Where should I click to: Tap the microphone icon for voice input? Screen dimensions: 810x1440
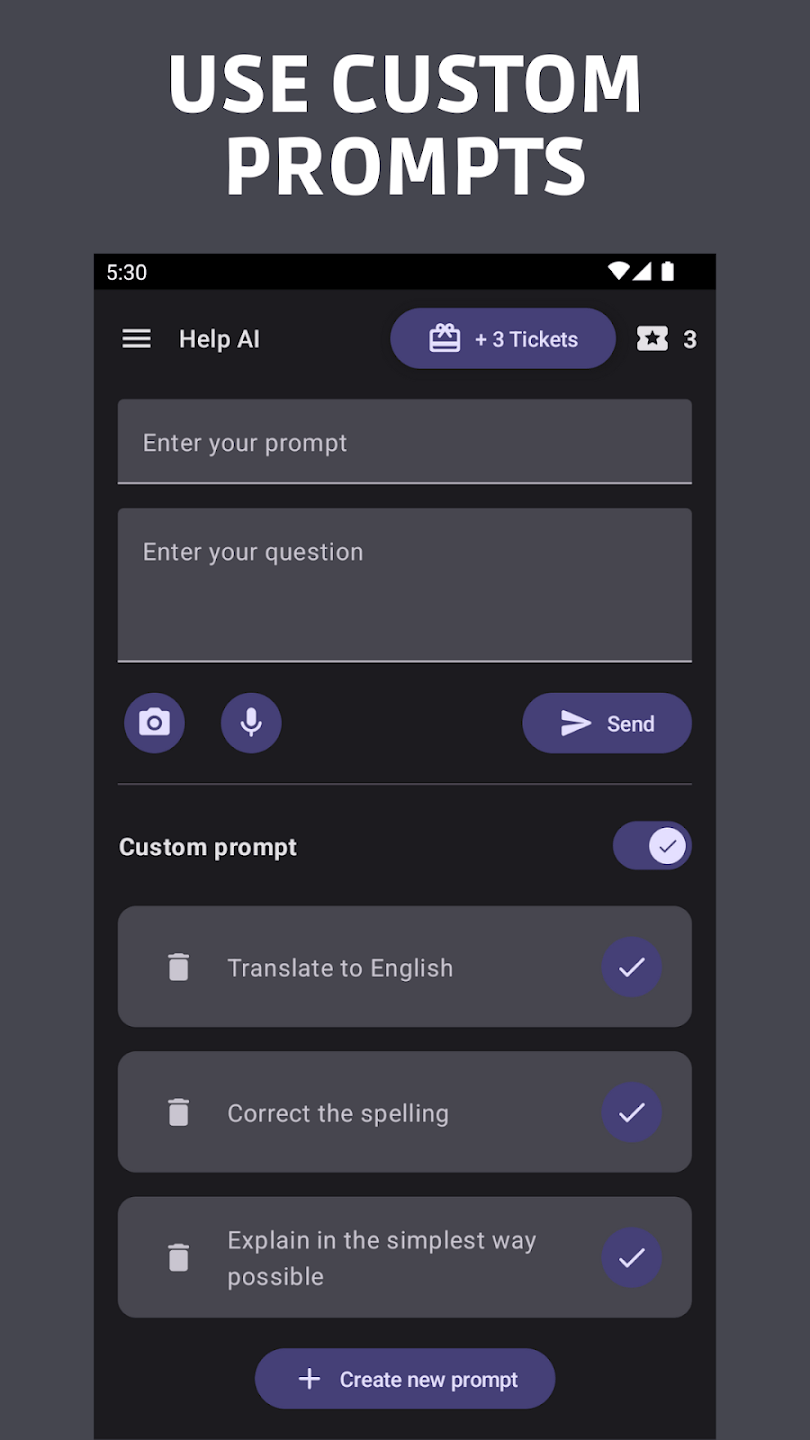[x=251, y=722]
